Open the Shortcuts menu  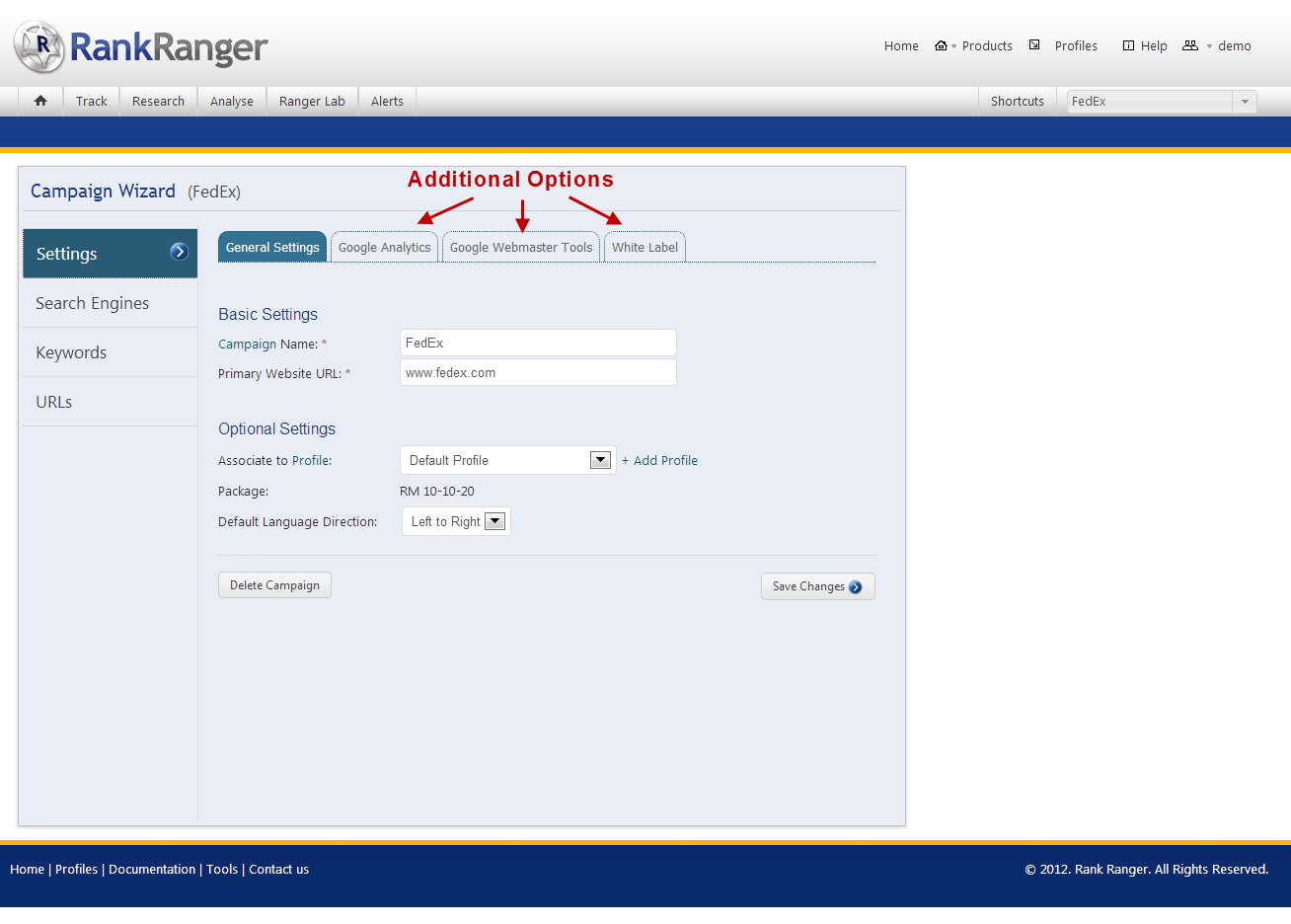1018,101
